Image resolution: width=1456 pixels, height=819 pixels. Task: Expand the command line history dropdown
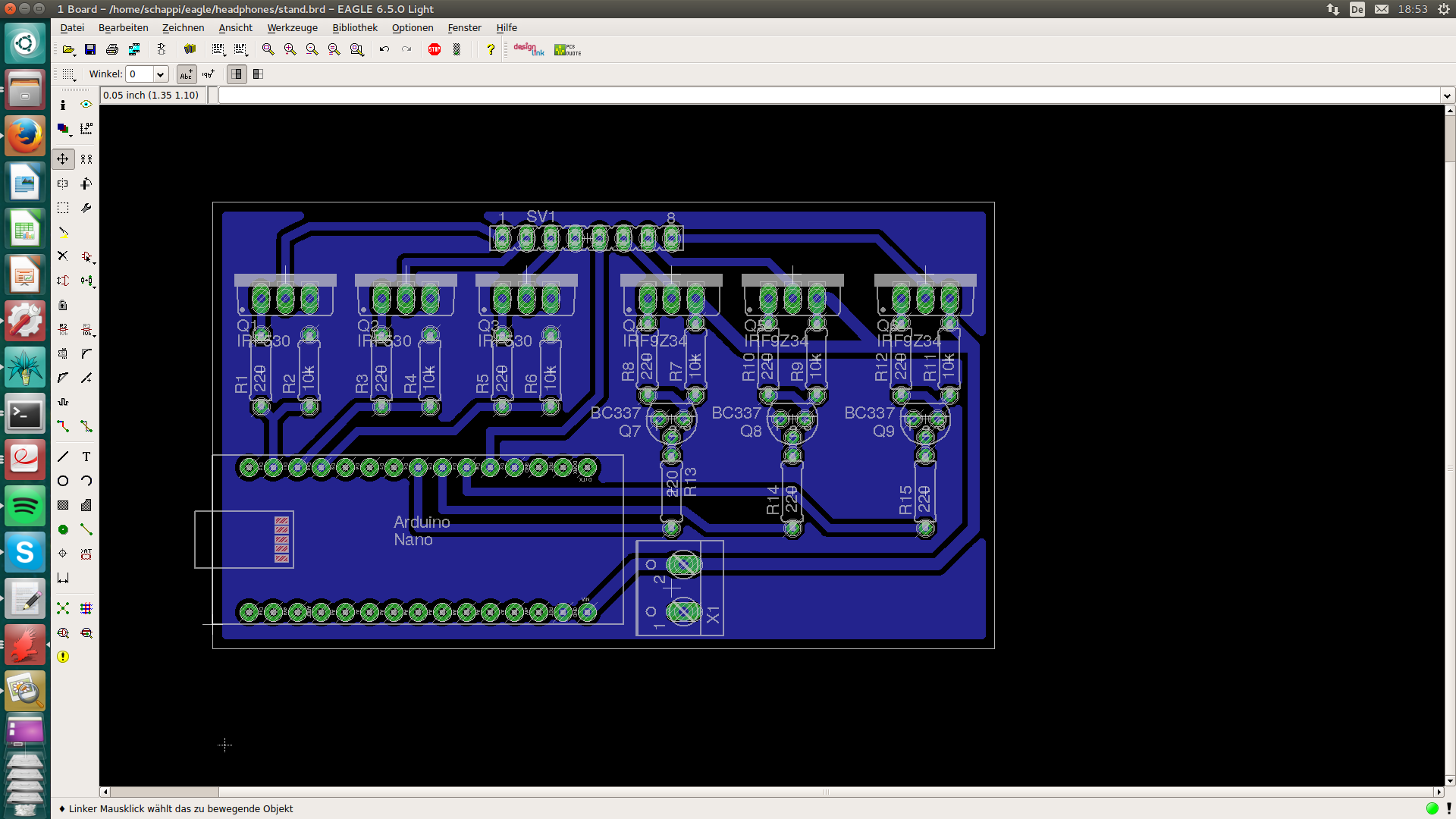tap(1447, 96)
